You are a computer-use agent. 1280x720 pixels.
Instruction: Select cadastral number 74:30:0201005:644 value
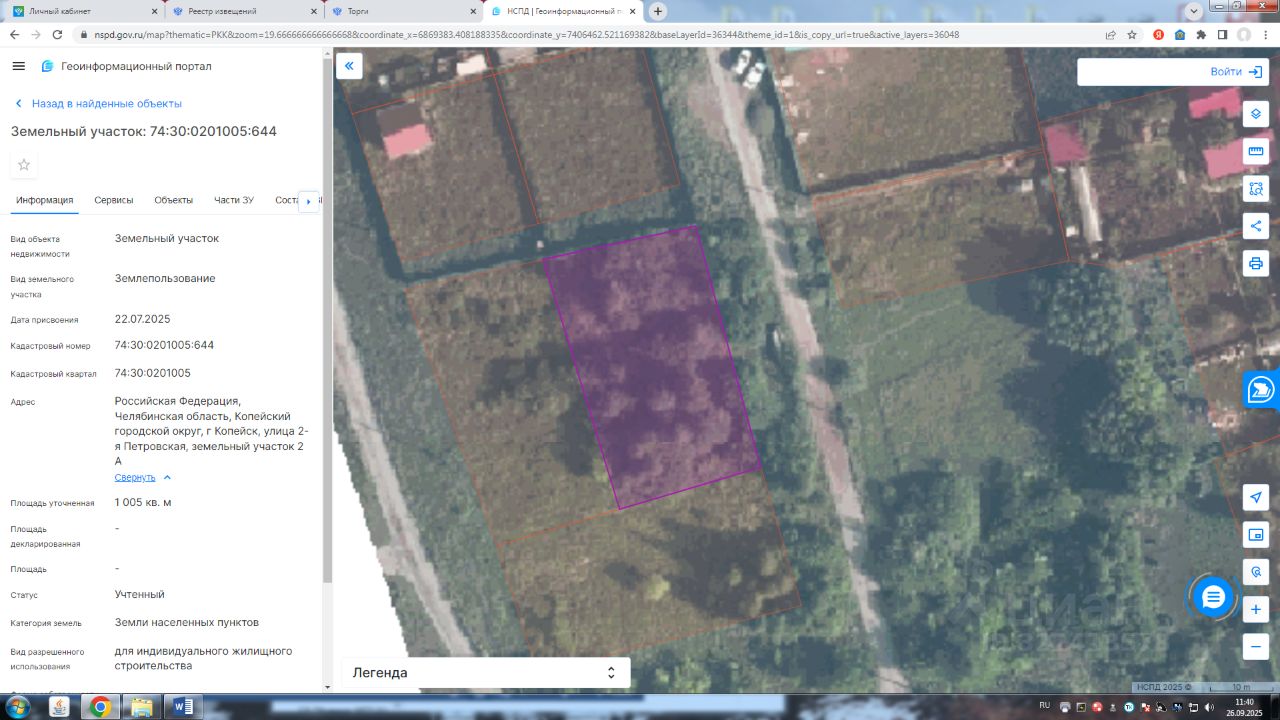coord(164,345)
